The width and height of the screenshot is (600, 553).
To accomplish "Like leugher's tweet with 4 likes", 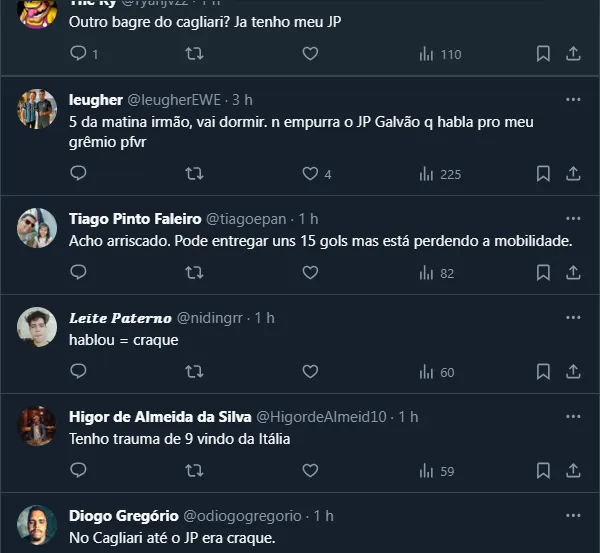I will [310, 173].
